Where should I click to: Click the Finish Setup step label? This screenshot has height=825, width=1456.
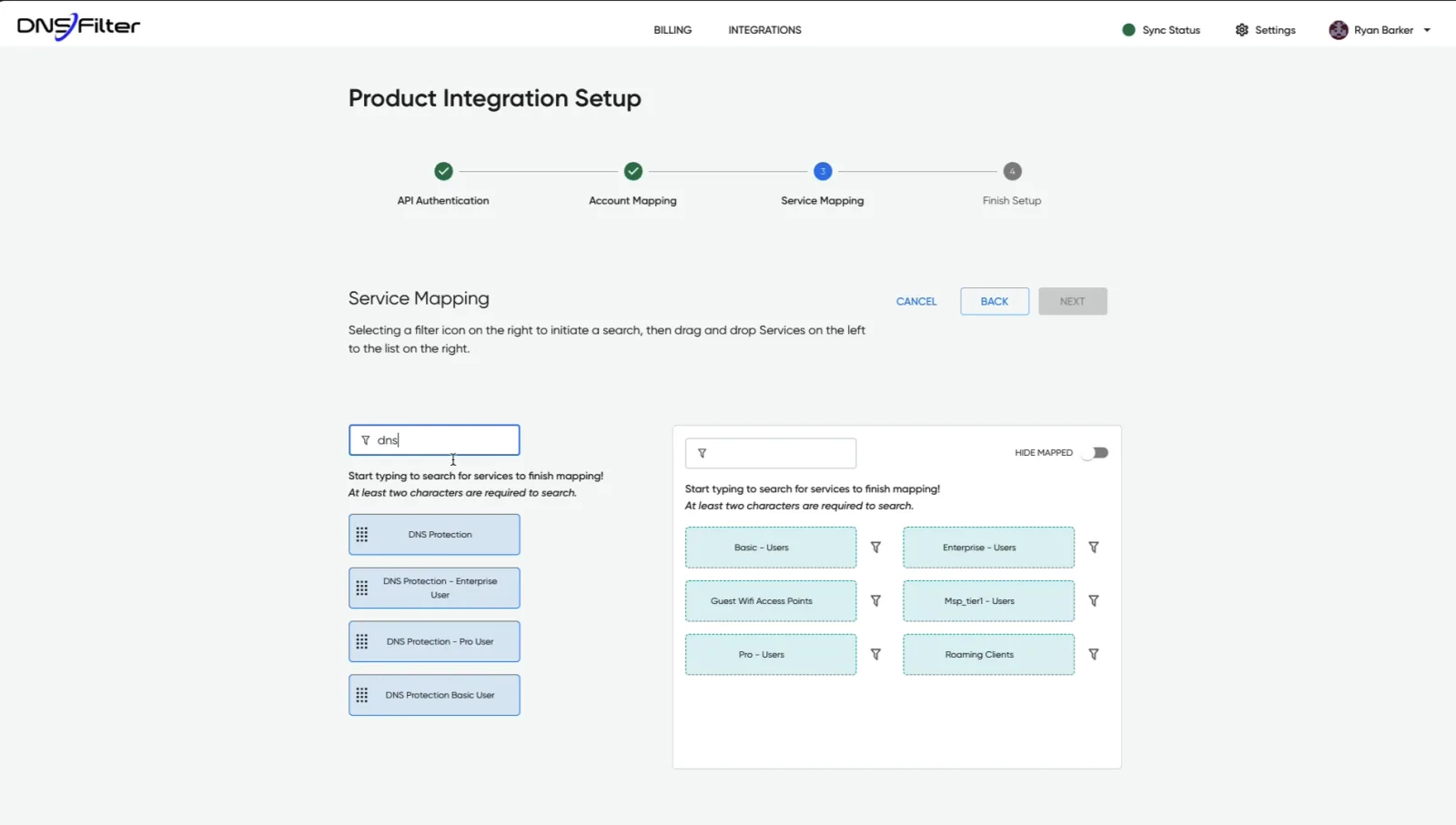pyautogui.click(x=1012, y=200)
